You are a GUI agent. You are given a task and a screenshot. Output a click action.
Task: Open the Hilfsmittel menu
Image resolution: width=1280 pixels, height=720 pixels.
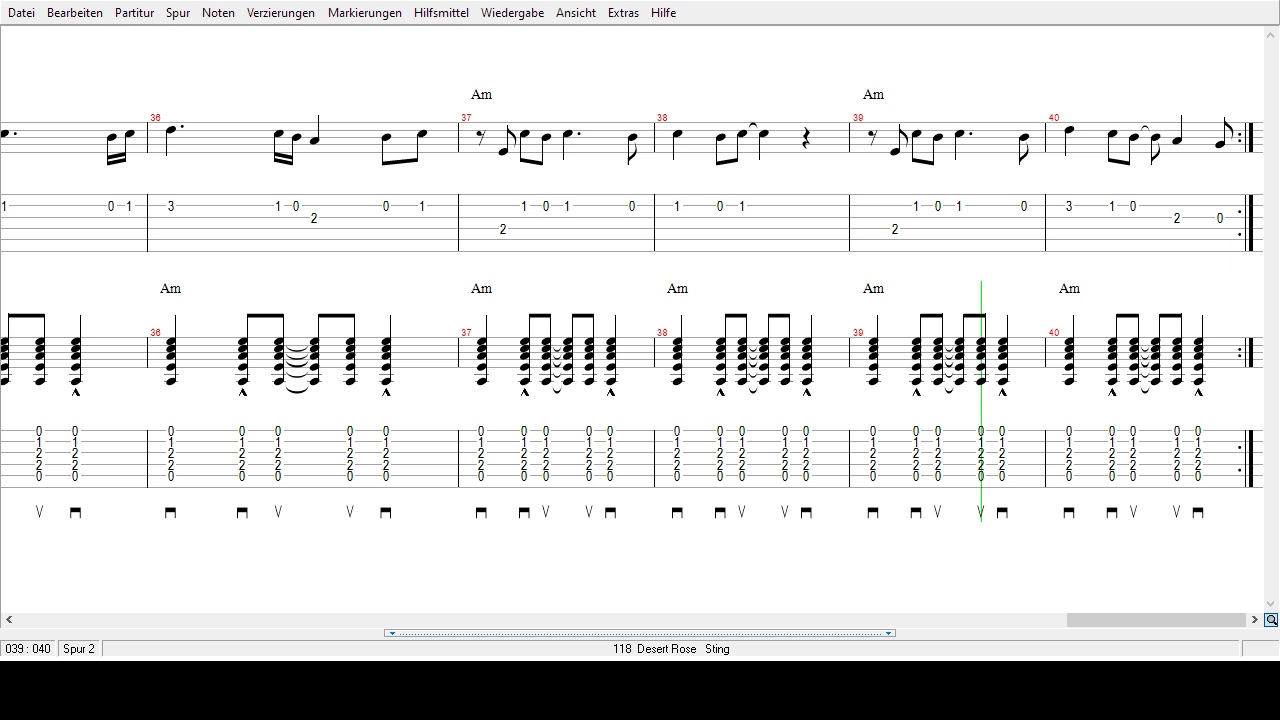point(441,13)
